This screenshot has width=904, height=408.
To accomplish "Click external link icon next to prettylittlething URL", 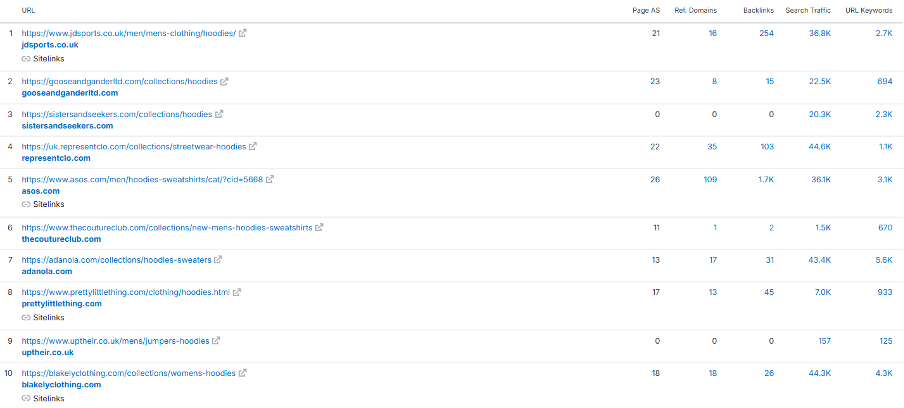I will coord(237,292).
